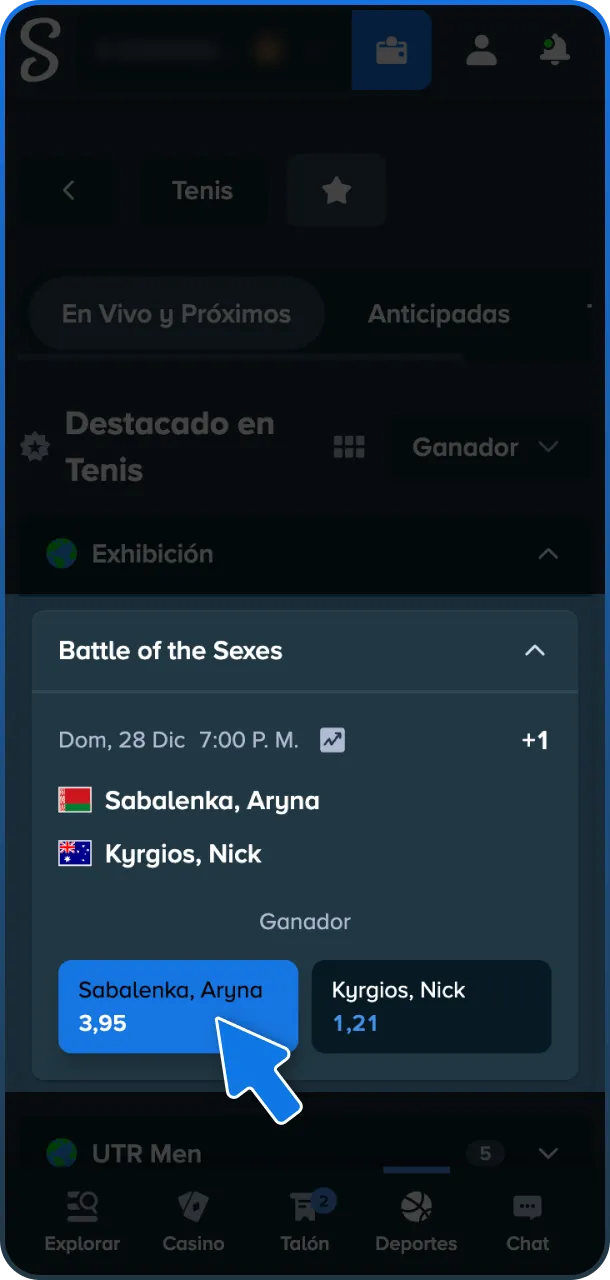
Task: Select the En Vivo y Próximos tab
Action: coord(175,314)
